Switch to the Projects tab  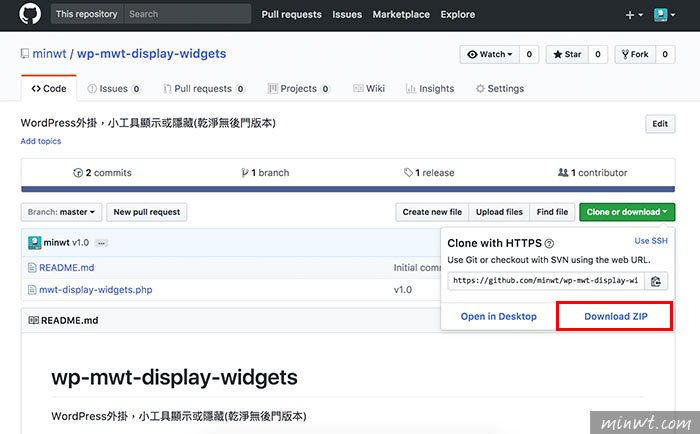pos(298,88)
